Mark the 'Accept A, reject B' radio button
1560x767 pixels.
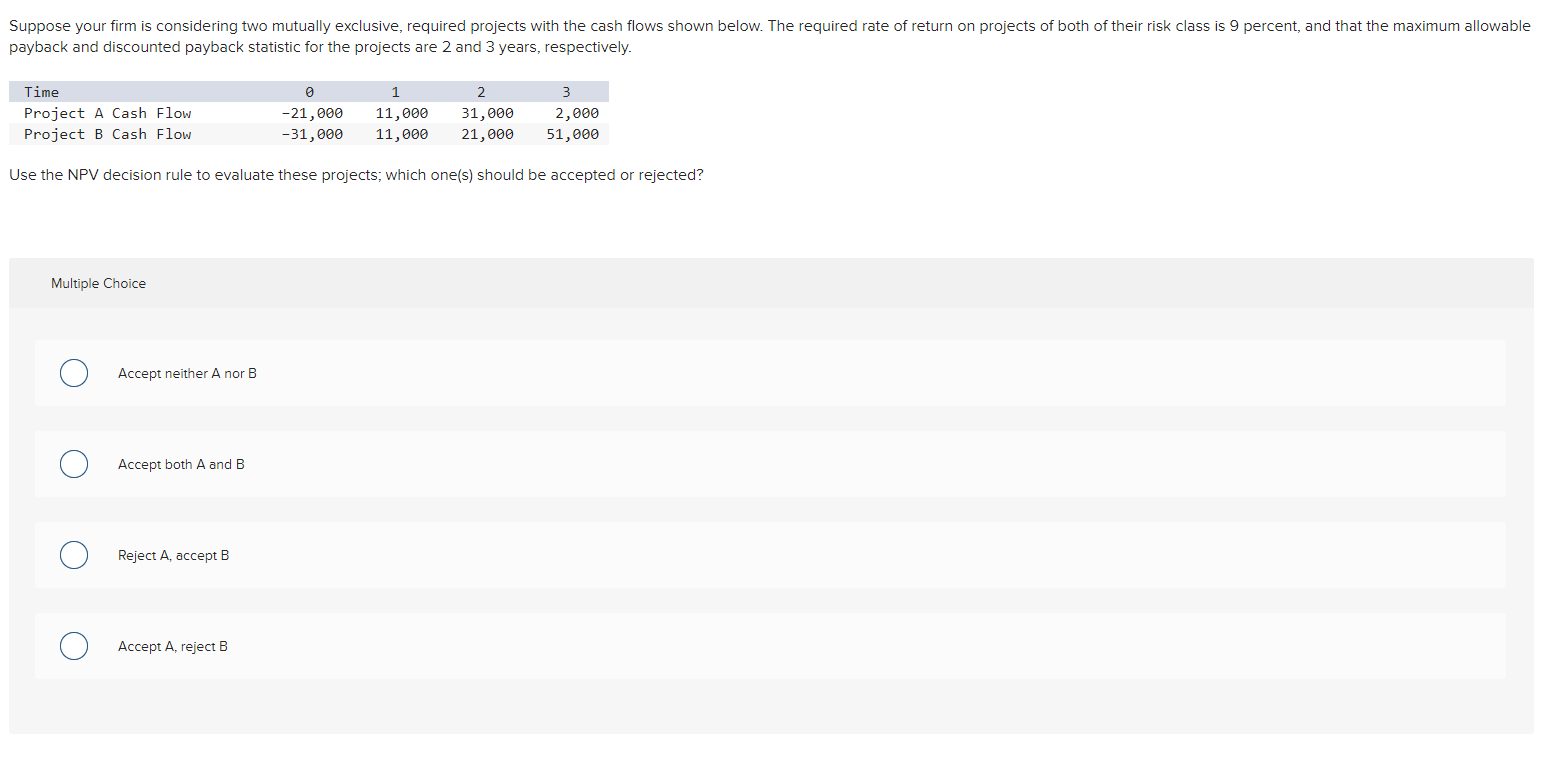click(x=73, y=646)
